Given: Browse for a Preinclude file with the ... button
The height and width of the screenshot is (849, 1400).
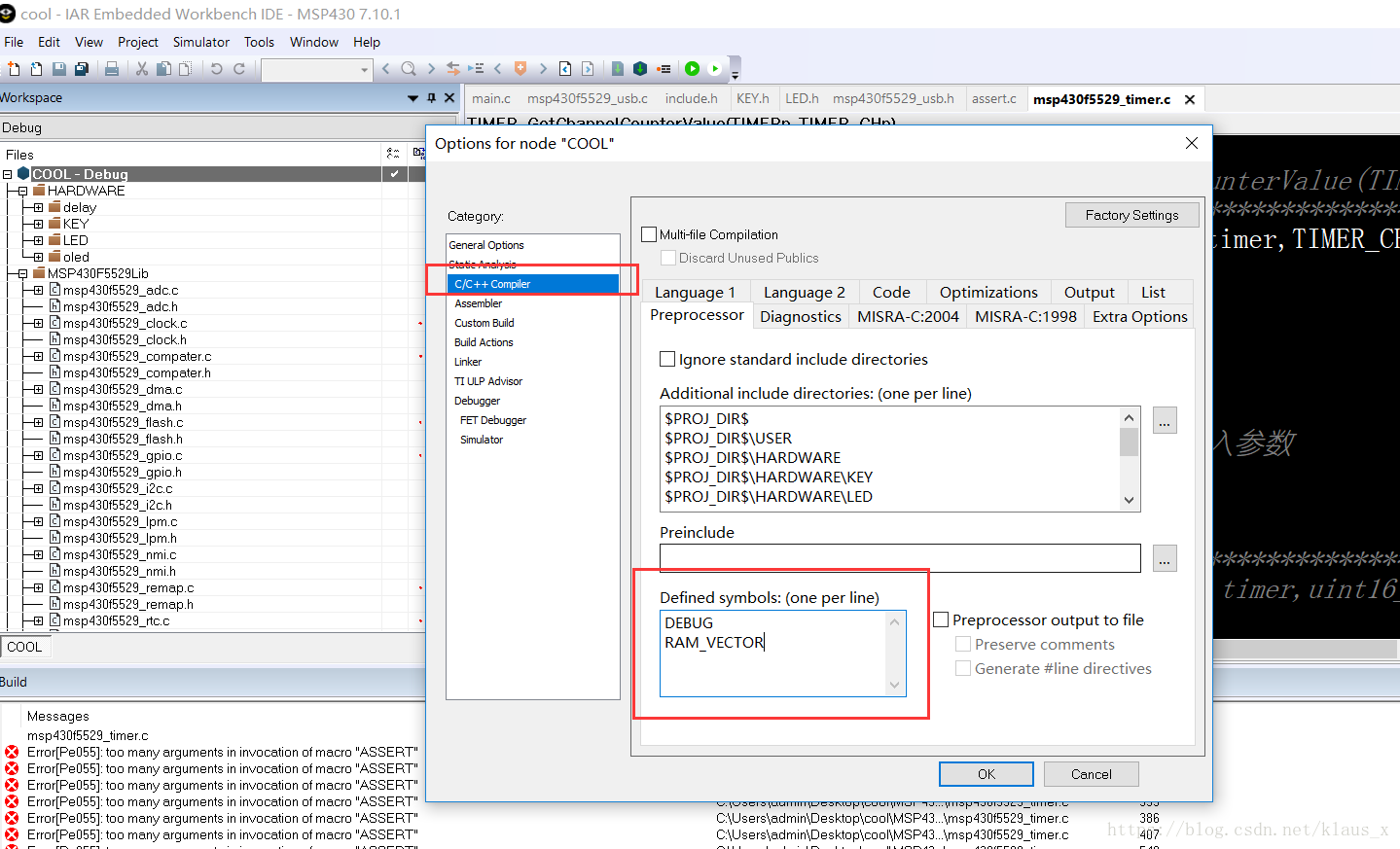Looking at the screenshot, I should pyautogui.click(x=1165, y=558).
